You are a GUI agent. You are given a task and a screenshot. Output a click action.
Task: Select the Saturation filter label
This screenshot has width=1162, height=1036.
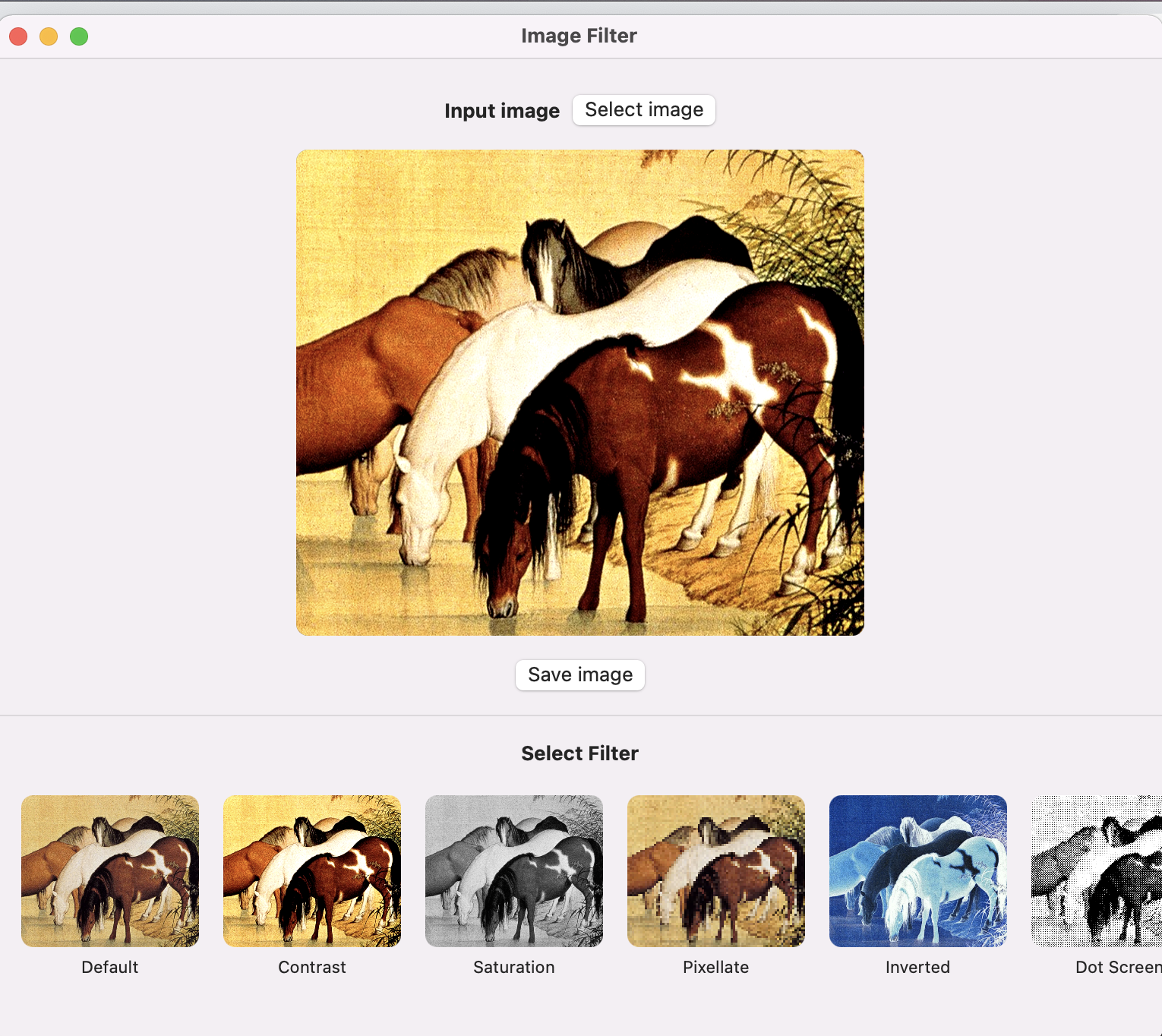[514, 967]
